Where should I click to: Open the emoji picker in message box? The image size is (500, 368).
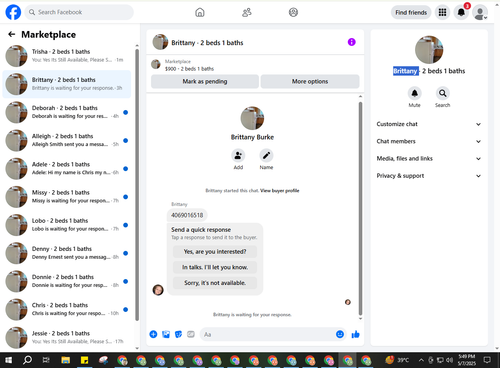(x=340, y=334)
